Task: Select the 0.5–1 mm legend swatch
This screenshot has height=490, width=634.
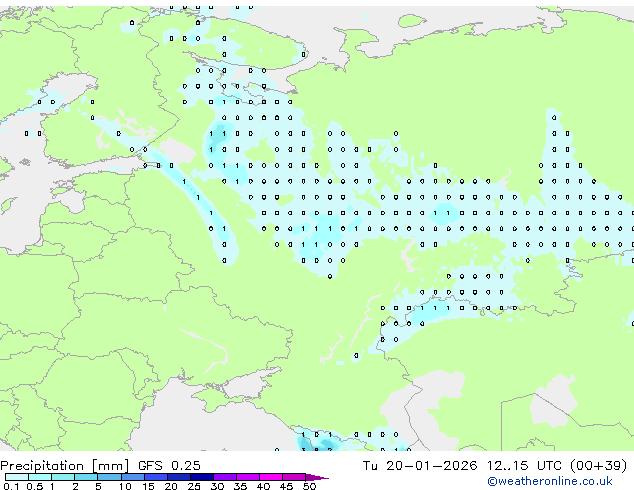Action: 40,477
